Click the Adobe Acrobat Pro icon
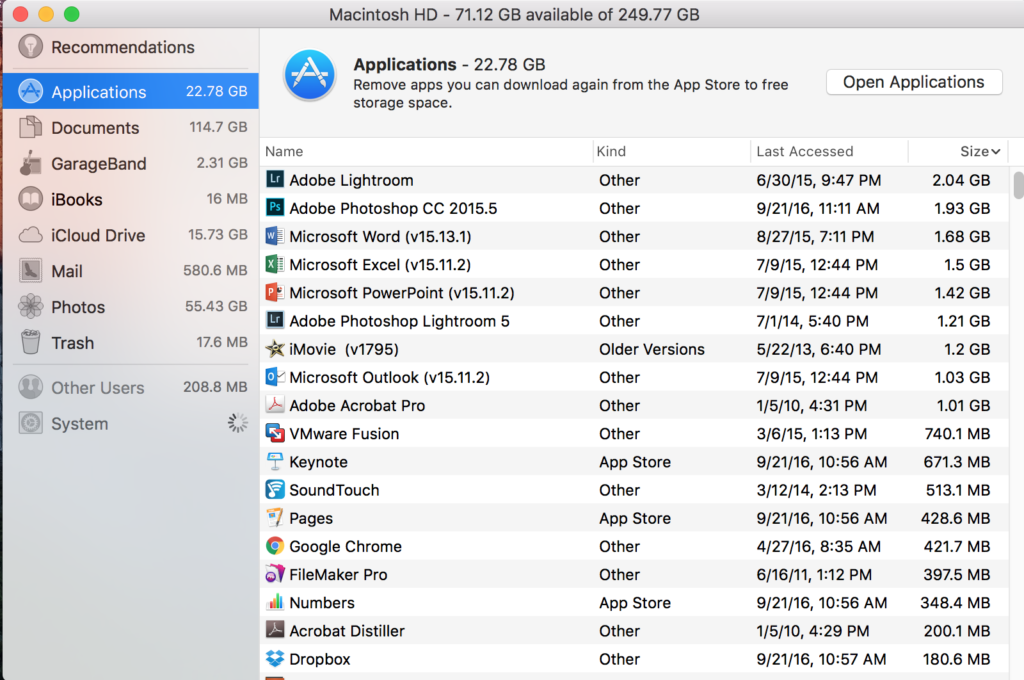The width and height of the screenshot is (1024, 680). pos(275,405)
